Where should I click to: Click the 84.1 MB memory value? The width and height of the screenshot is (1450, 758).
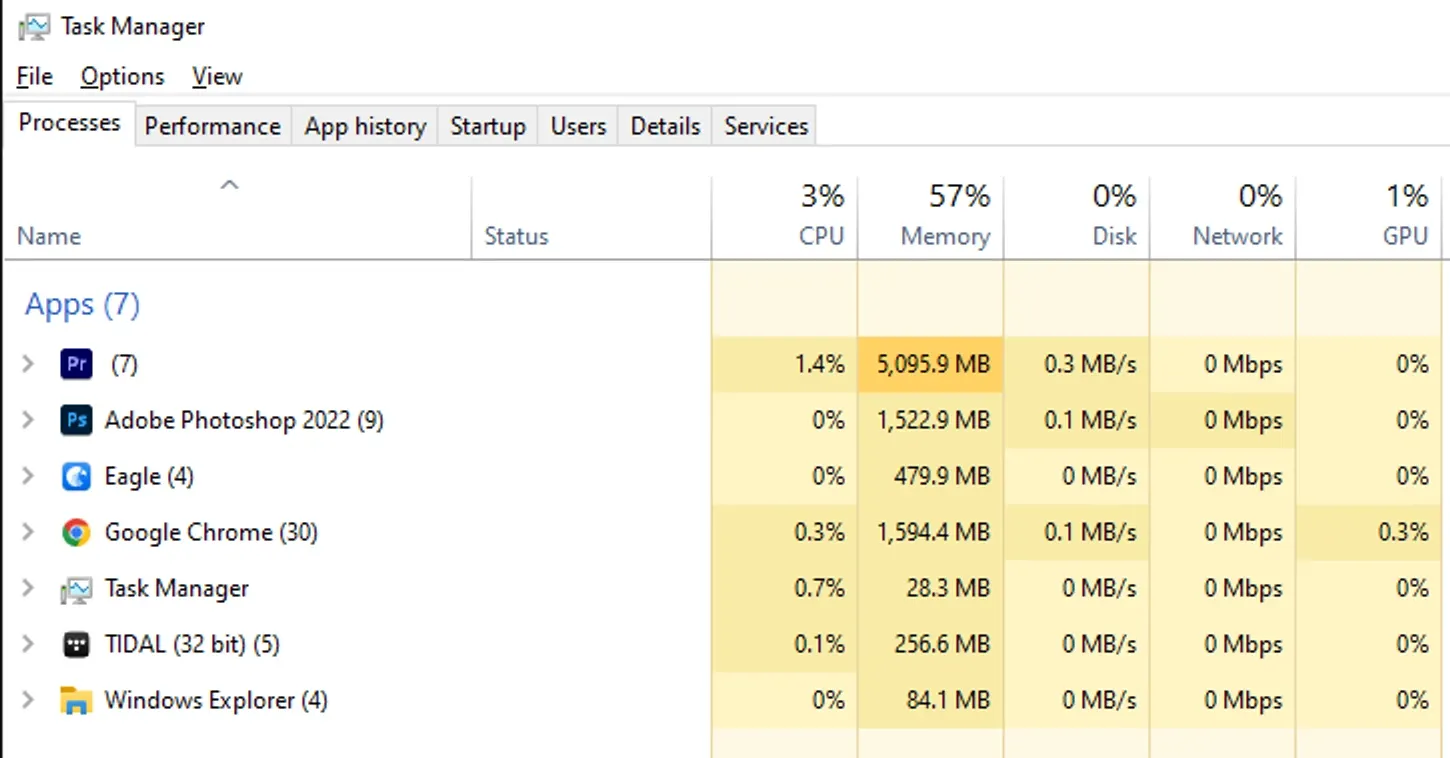coord(948,700)
